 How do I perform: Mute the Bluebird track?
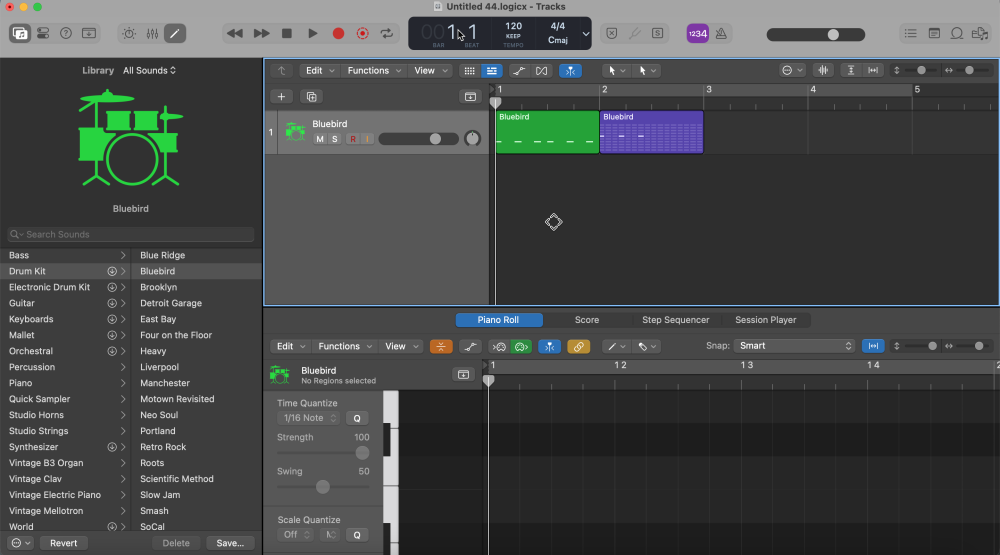point(320,139)
